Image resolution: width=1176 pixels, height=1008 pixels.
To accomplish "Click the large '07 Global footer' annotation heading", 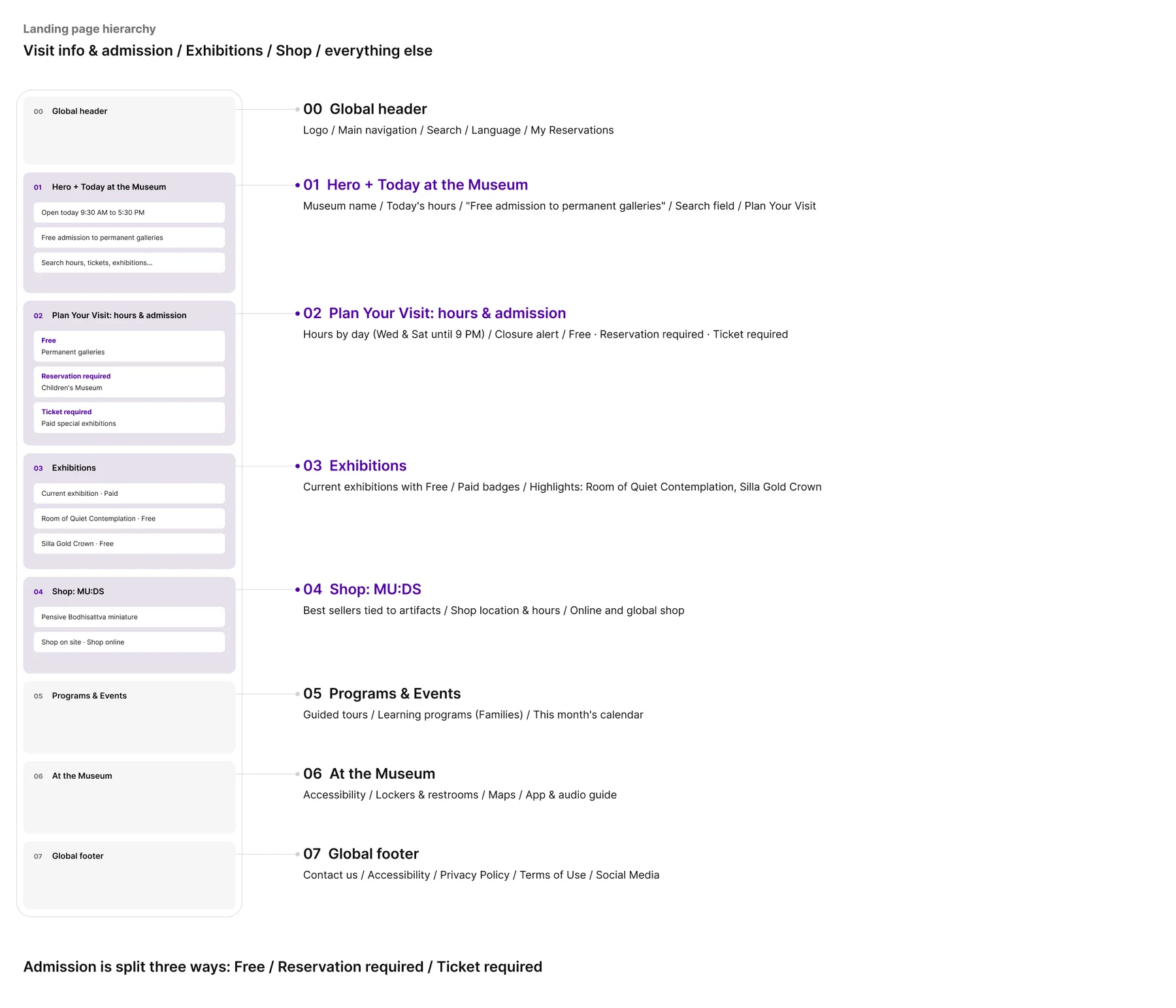I will pos(361,854).
